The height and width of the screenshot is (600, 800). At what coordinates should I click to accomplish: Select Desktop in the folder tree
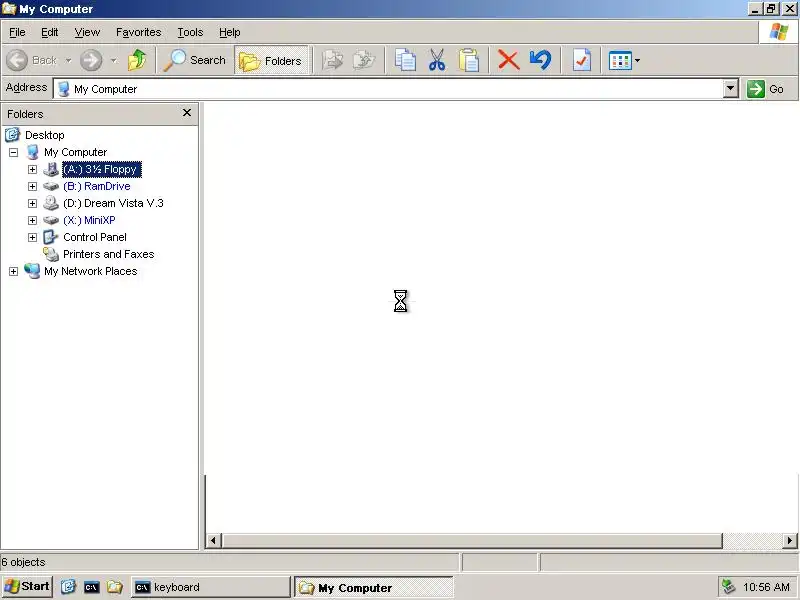[x=44, y=135]
